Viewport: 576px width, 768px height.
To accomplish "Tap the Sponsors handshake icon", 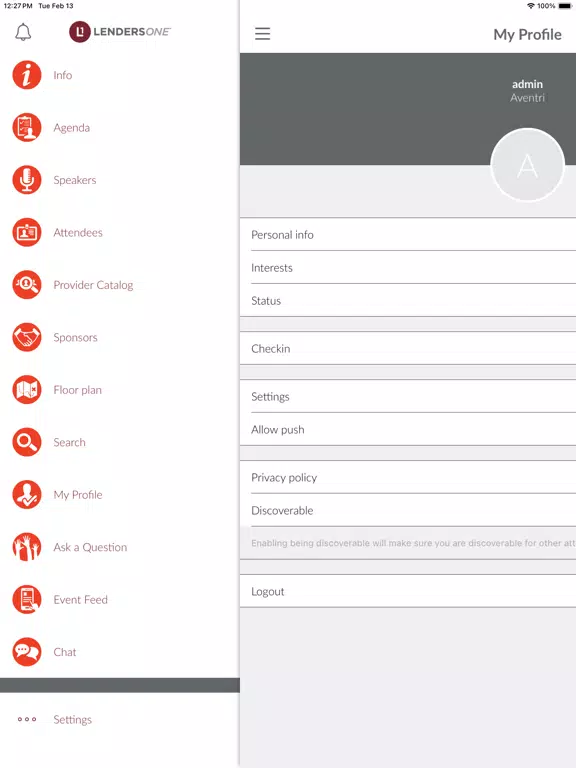I will pos(27,337).
